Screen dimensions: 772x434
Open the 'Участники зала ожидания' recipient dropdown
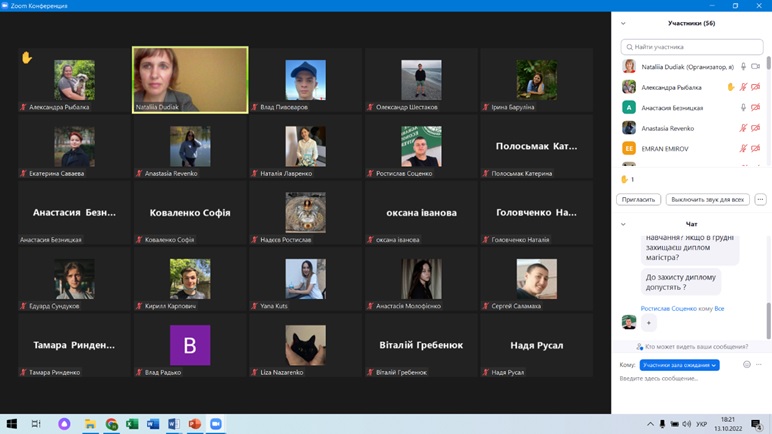679,365
